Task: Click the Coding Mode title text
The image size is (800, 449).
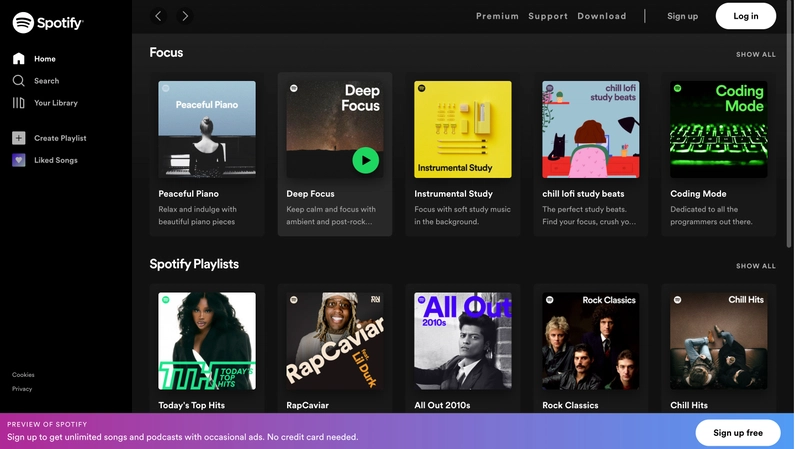Action: tap(698, 194)
